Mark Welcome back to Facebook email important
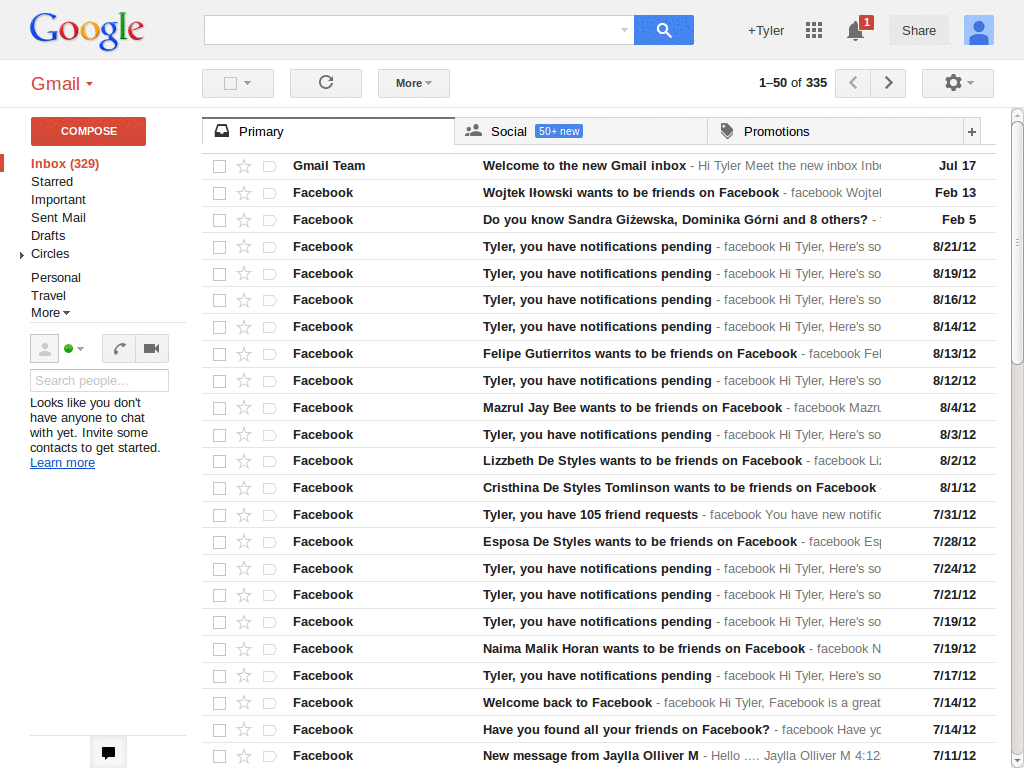 [270, 703]
